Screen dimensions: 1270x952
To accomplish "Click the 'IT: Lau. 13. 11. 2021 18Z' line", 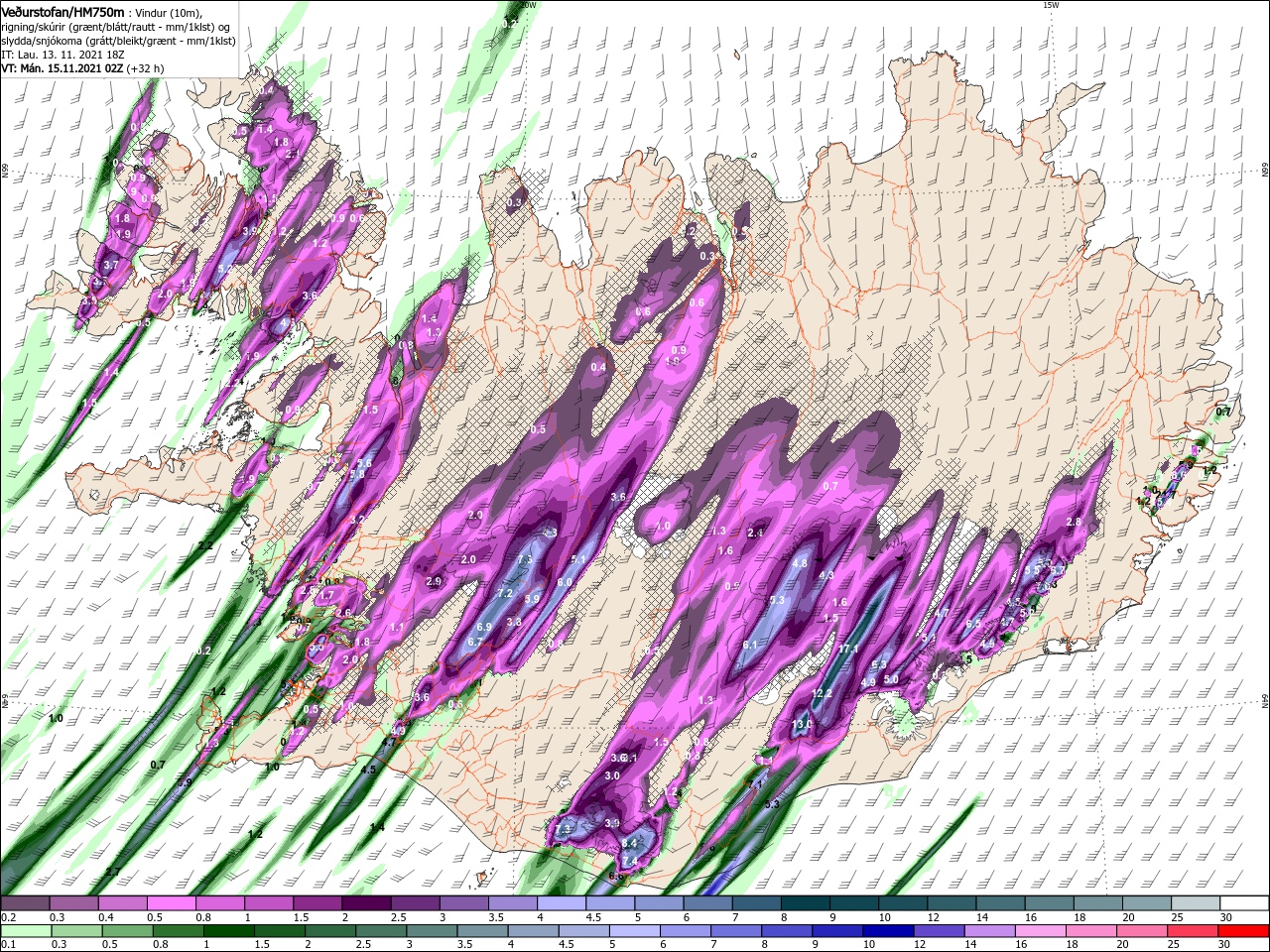I will click(63, 55).
